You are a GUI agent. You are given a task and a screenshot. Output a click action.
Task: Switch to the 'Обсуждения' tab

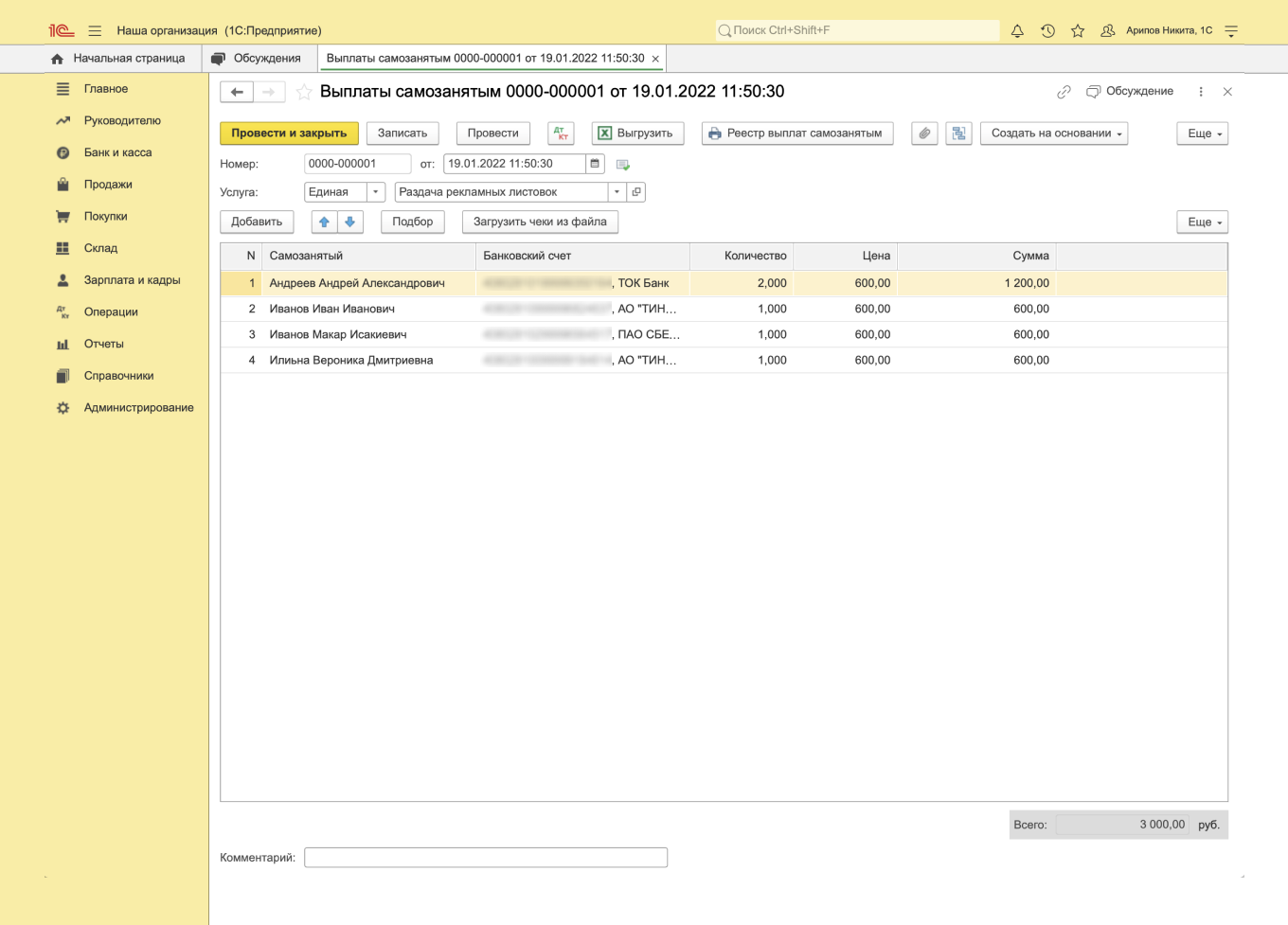coord(266,59)
